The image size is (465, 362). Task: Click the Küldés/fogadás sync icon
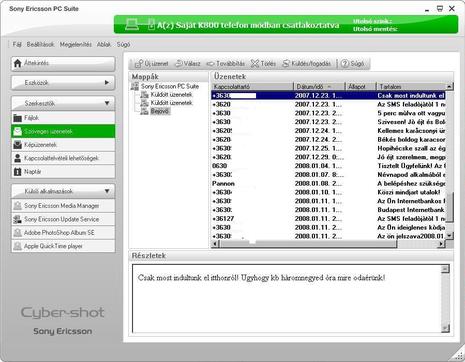(x=286, y=63)
